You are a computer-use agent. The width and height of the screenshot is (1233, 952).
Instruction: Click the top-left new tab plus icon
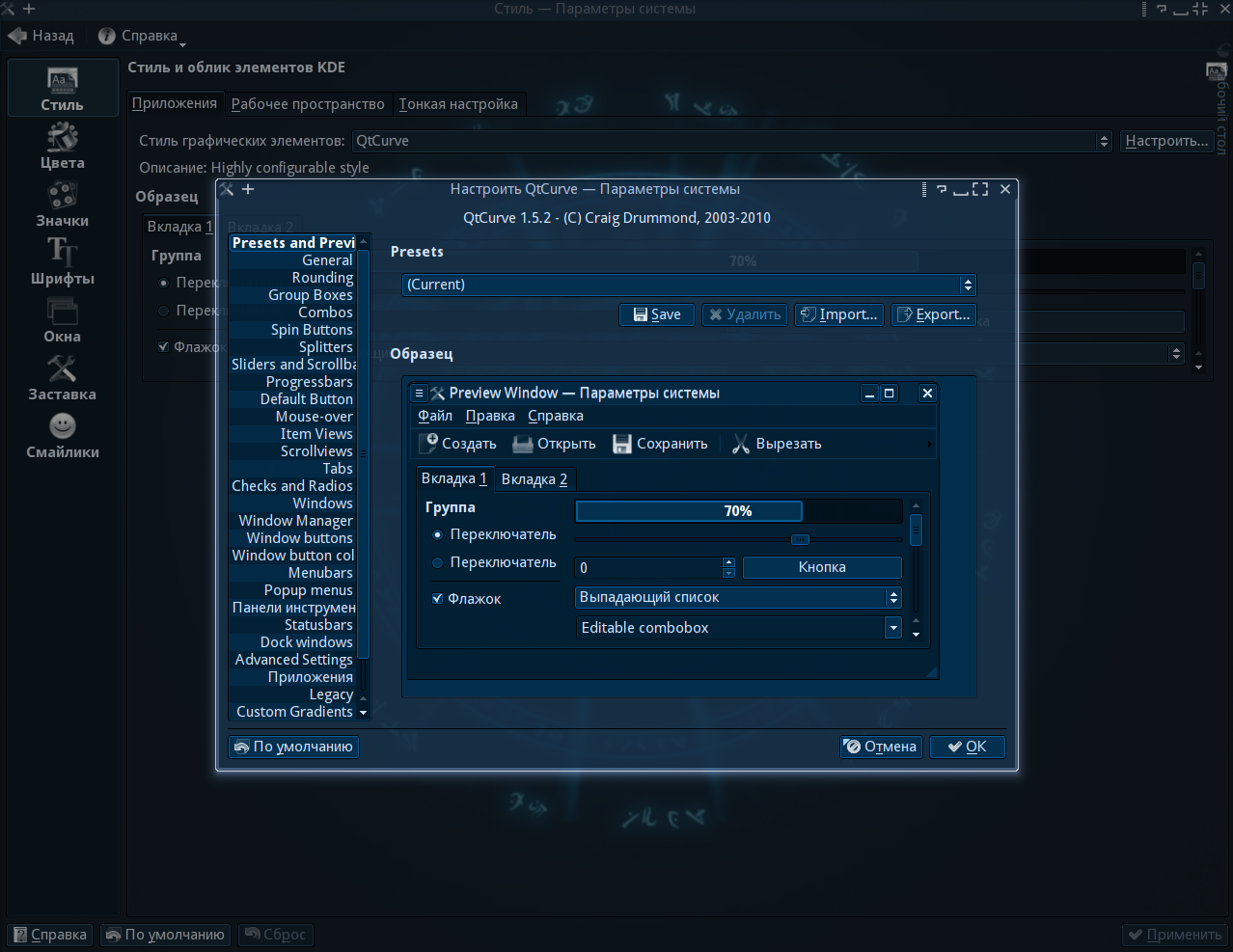[x=29, y=9]
